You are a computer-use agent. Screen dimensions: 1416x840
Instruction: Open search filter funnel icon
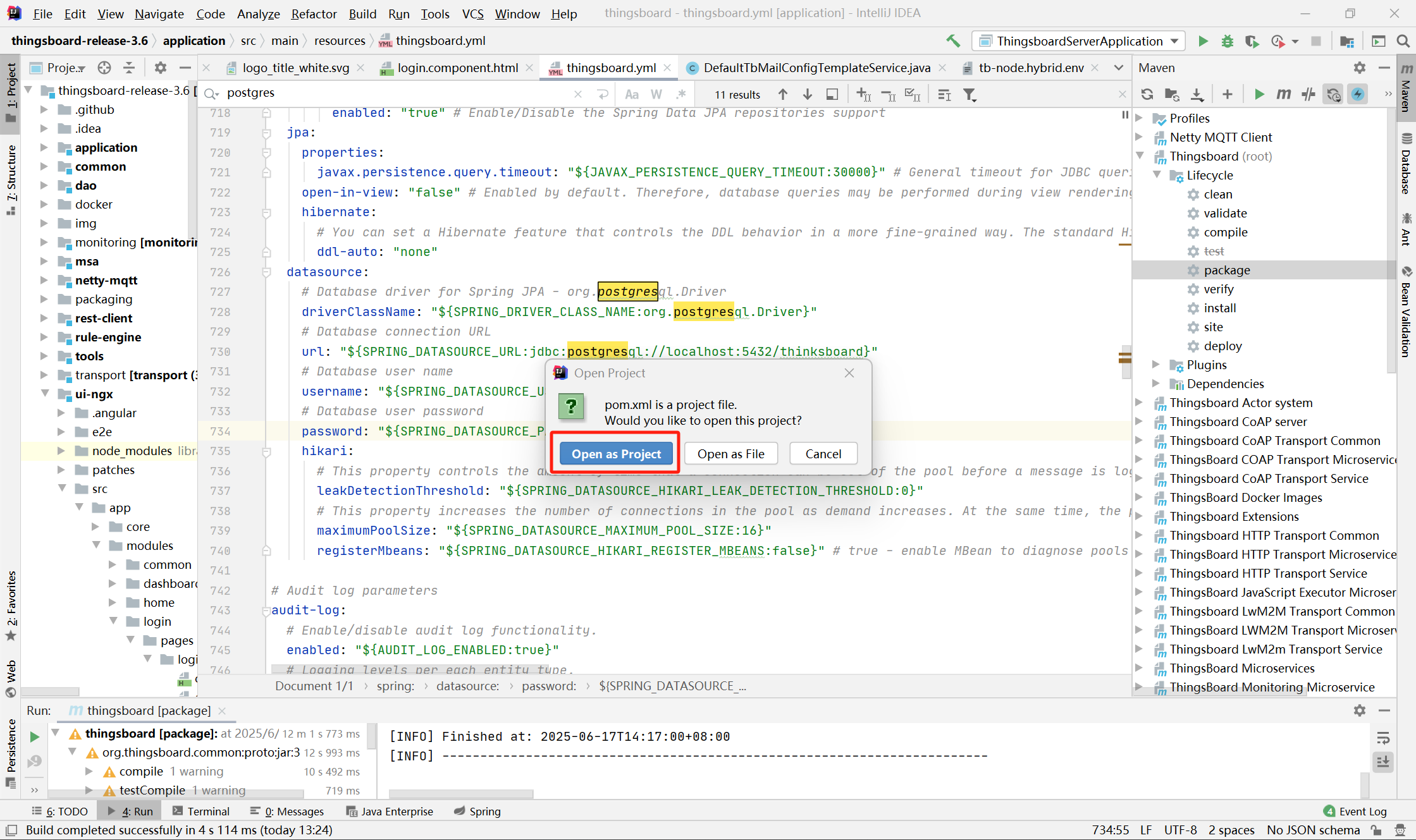coord(970,94)
